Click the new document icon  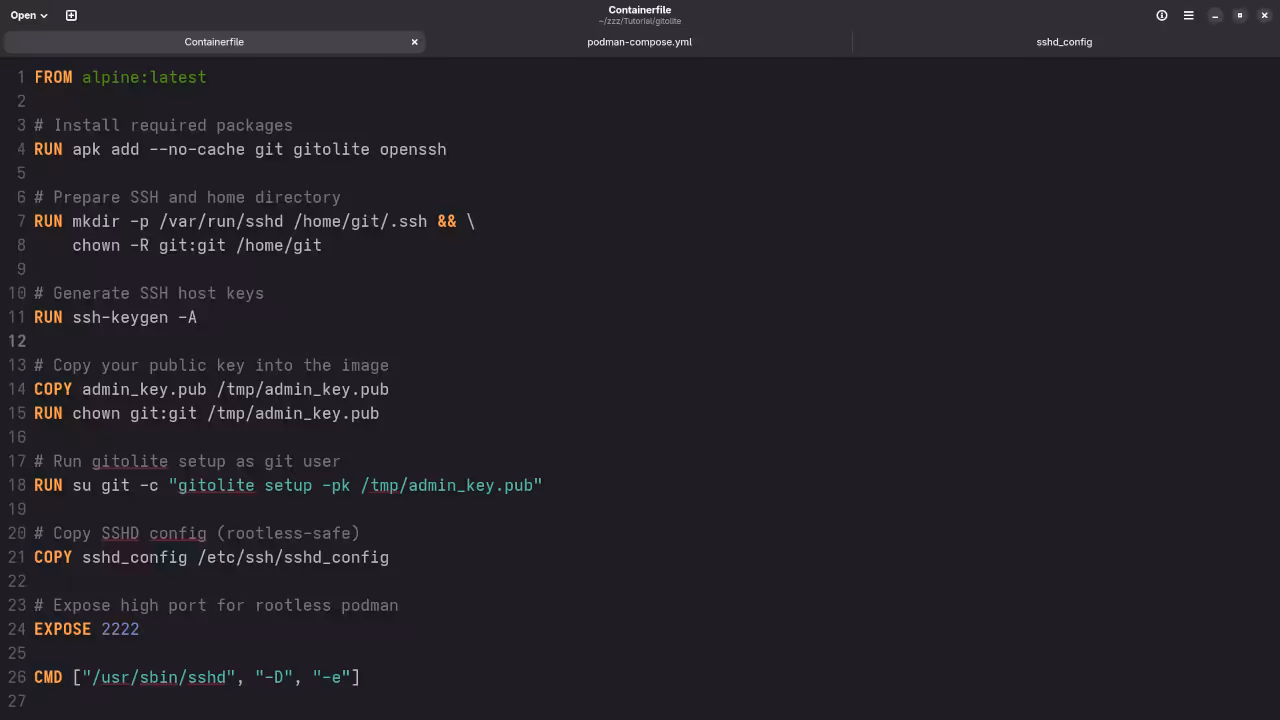click(71, 15)
